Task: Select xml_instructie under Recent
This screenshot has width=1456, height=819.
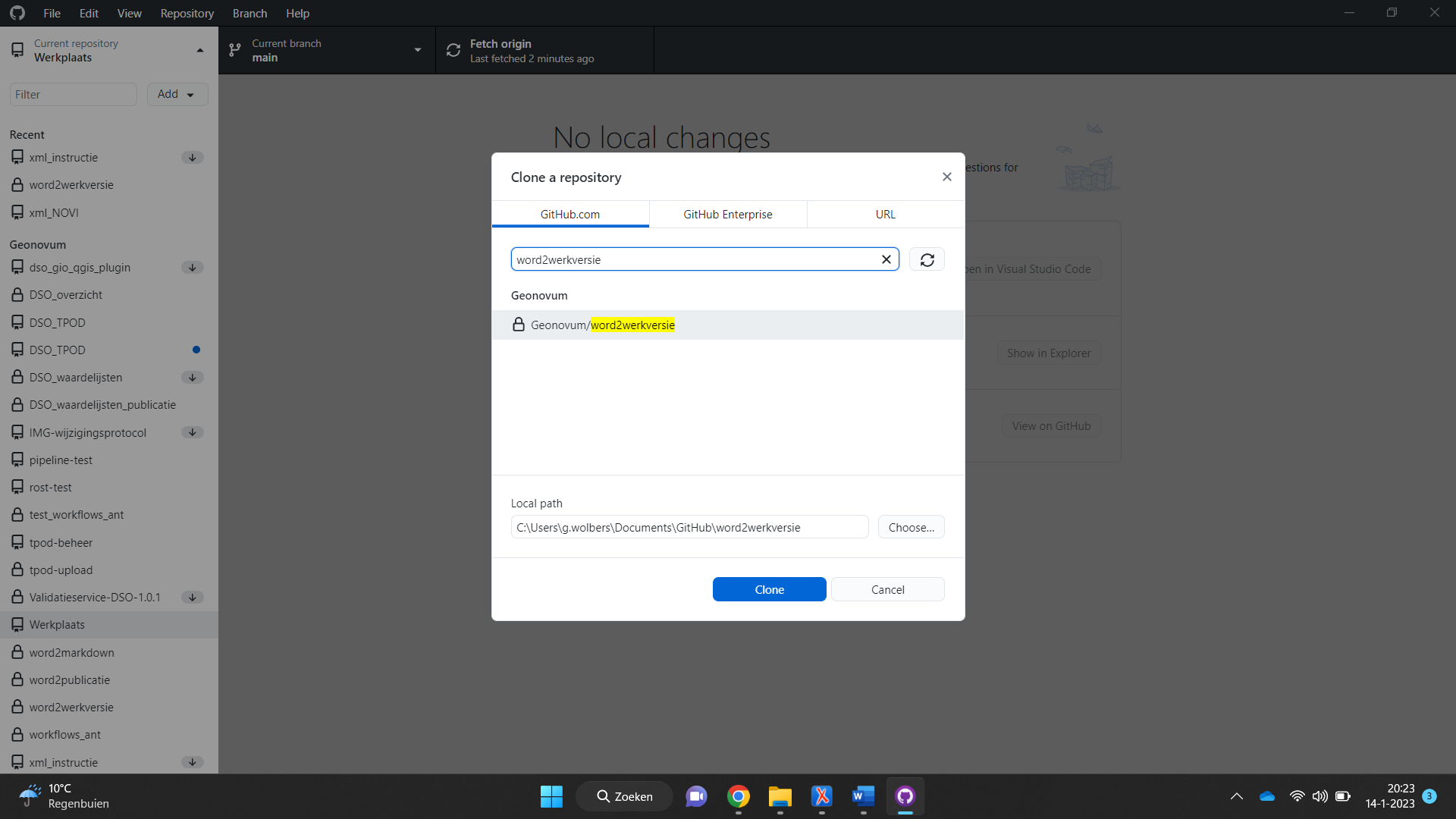Action: [109, 158]
